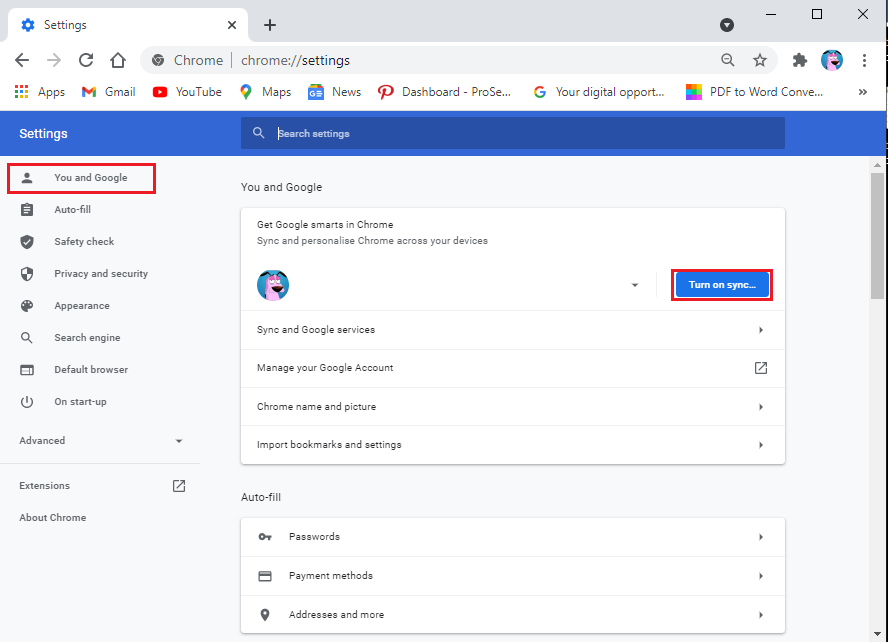Image resolution: width=888 pixels, height=642 pixels.
Task: Open YouTube from the bookmarks bar
Action: click(x=186, y=91)
